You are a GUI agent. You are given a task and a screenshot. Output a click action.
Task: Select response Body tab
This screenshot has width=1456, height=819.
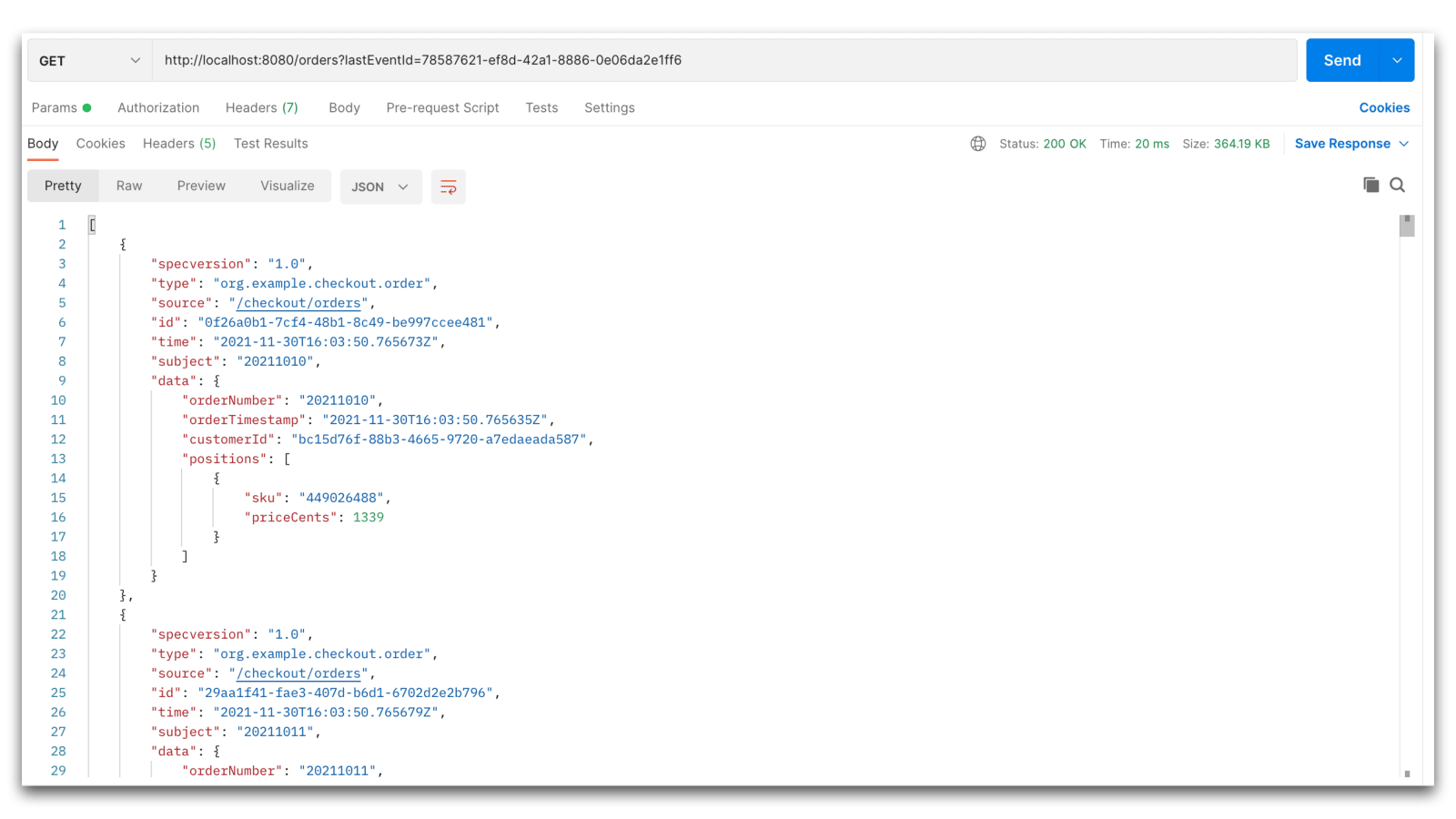(43, 144)
